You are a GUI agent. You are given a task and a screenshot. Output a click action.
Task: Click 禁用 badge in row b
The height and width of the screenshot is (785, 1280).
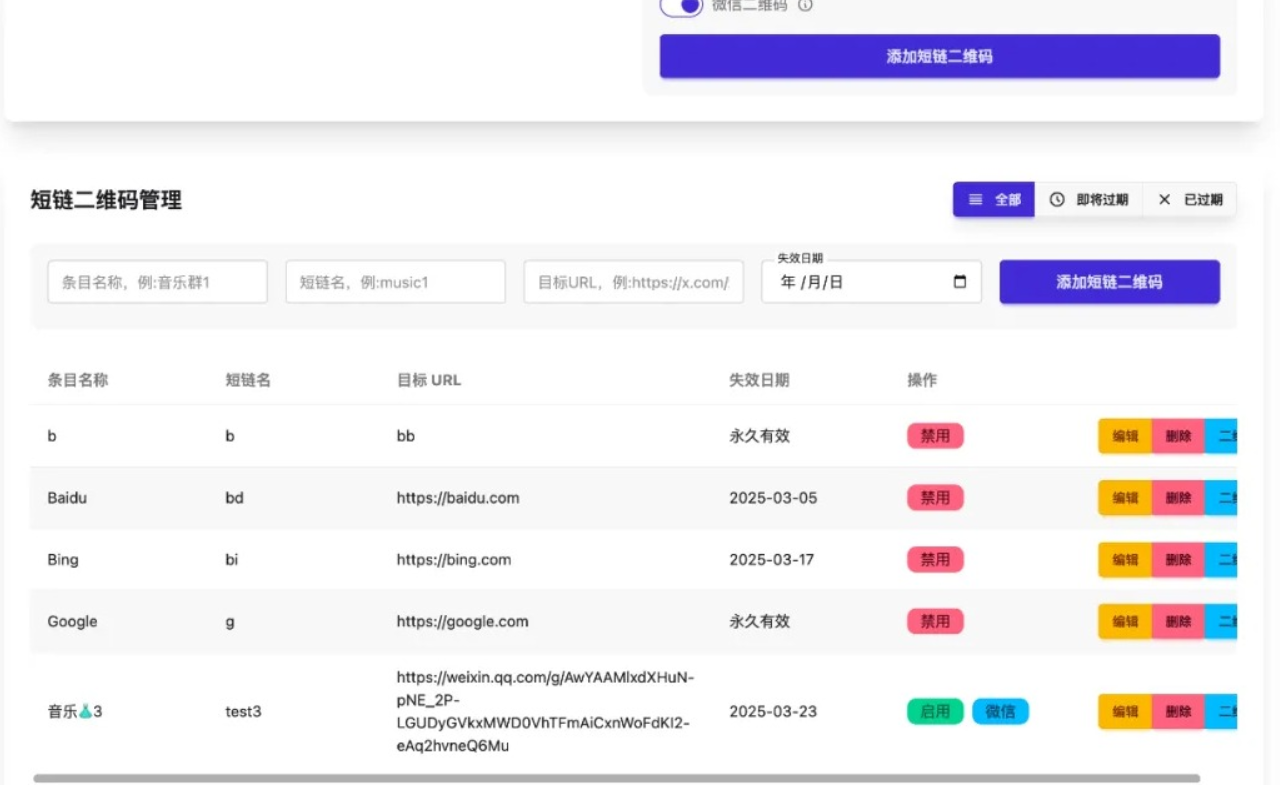pyautogui.click(x=935, y=436)
